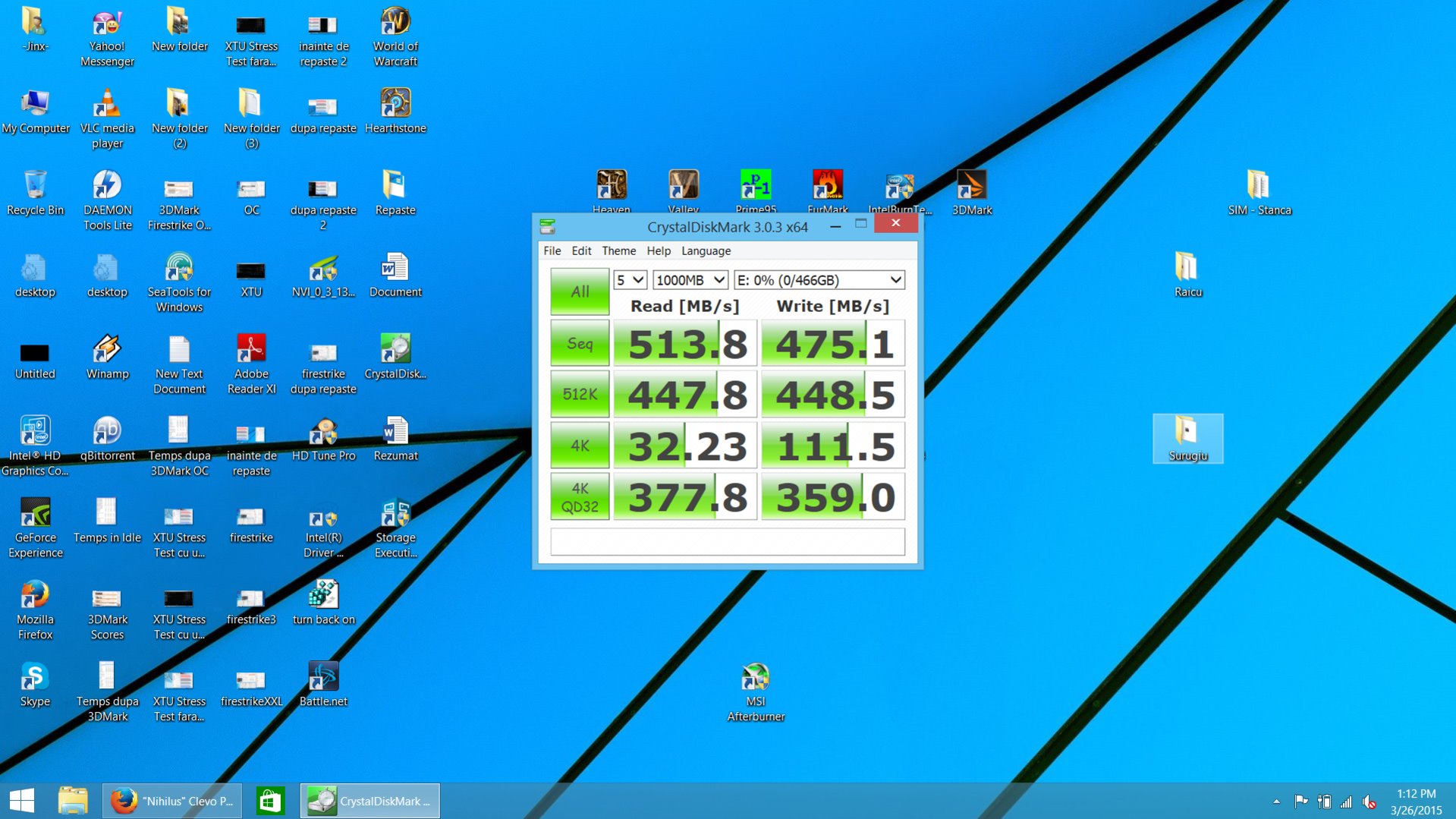Image resolution: width=1456 pixels, height=819 pixels.
Task: Select the turn back on icon
Action: tap(323, 603)
